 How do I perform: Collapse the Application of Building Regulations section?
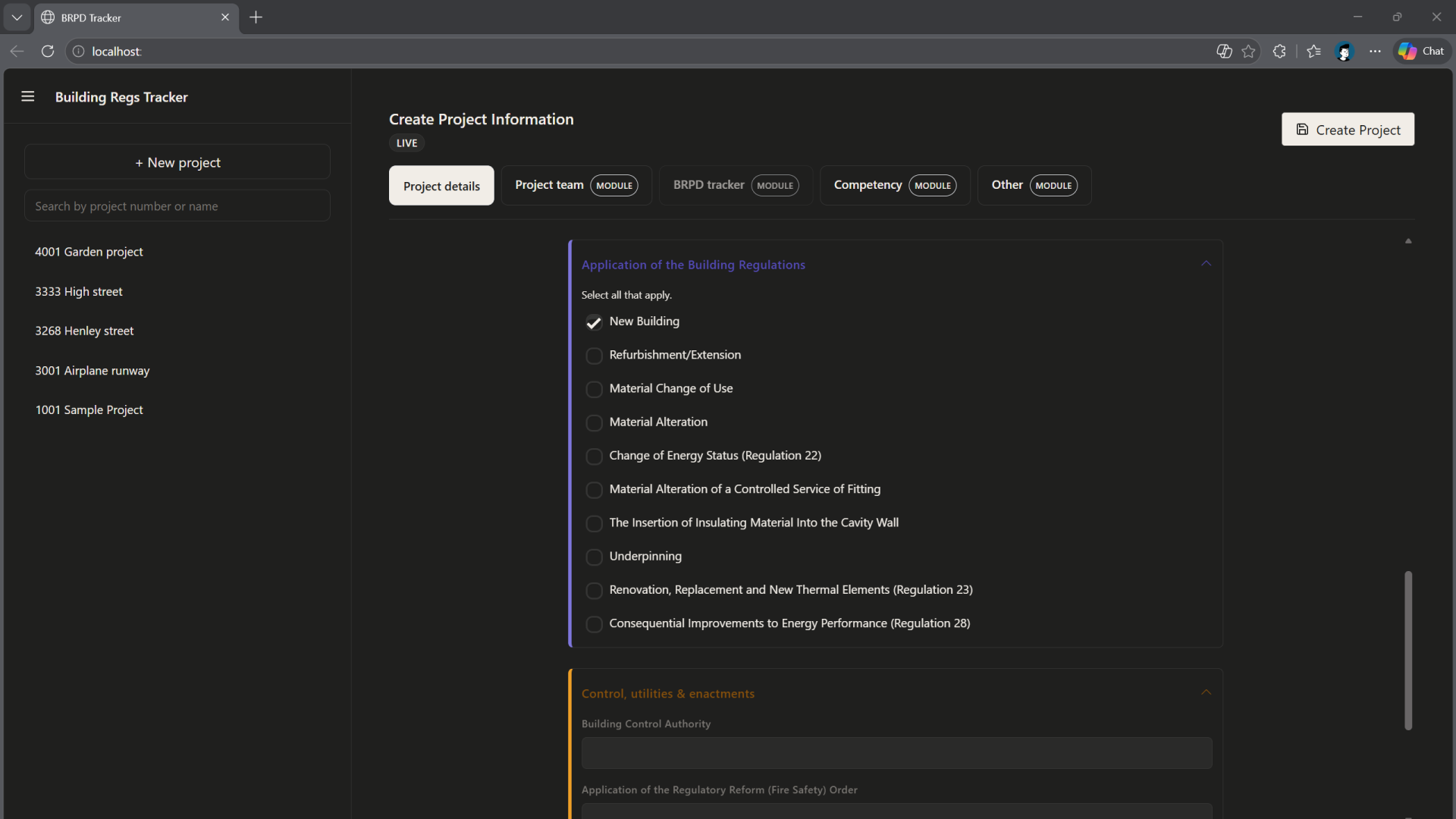click(1206, 263)
